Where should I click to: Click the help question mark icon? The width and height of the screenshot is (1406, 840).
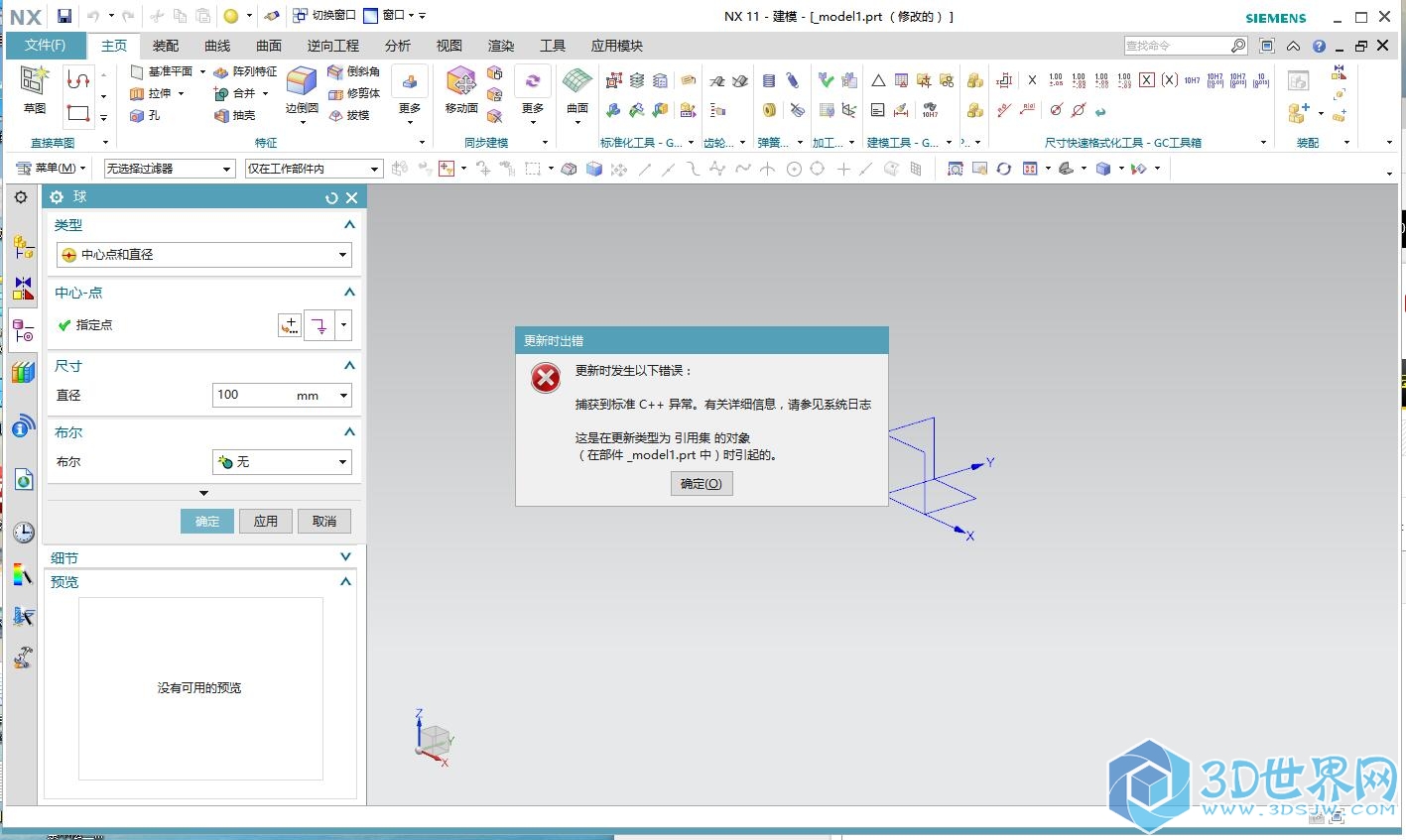coord(1319,46)
